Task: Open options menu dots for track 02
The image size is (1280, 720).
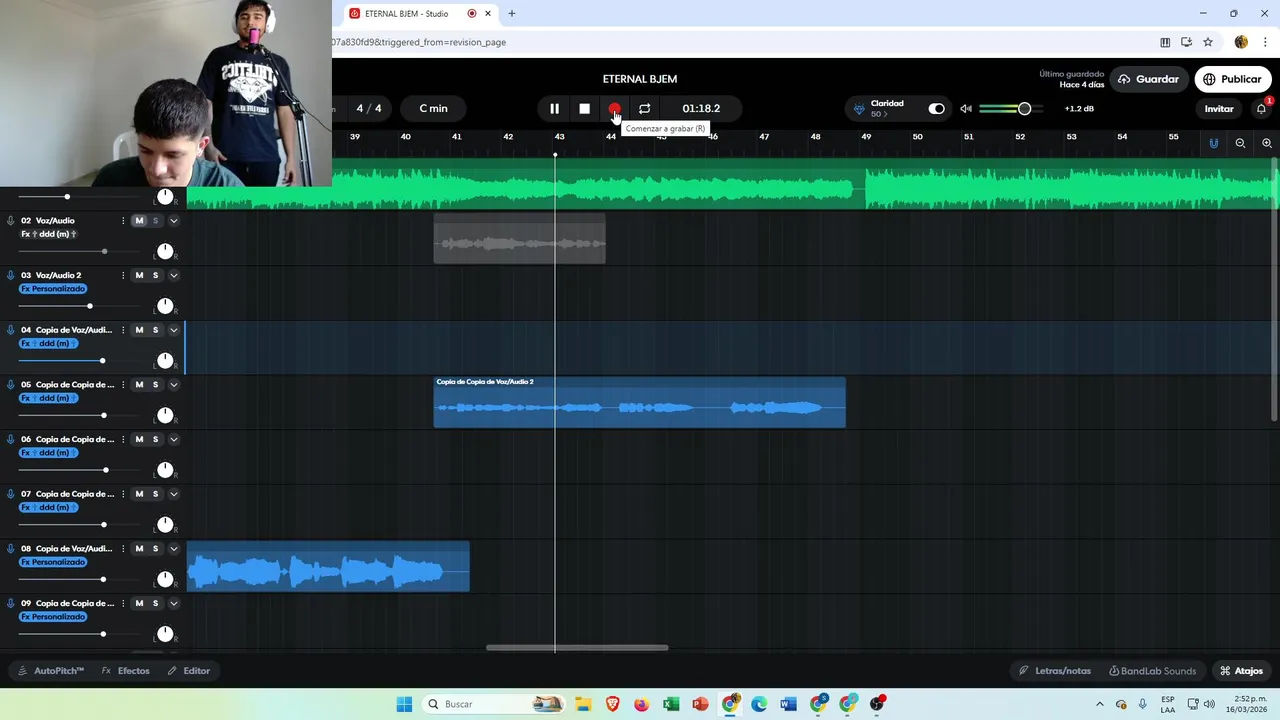Action: (x=123, y=220)
